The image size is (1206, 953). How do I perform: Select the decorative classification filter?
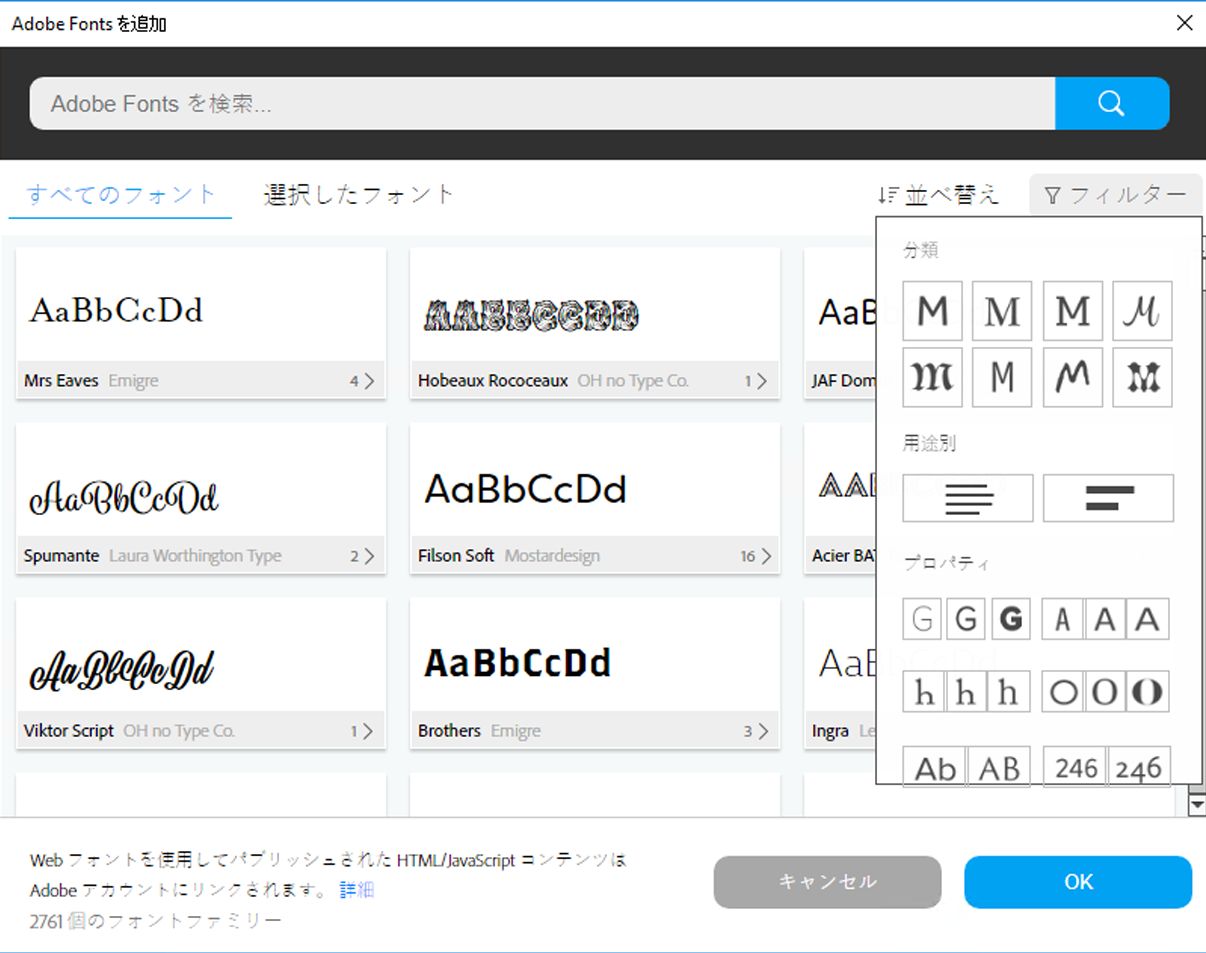click(x=1142, y=378)
